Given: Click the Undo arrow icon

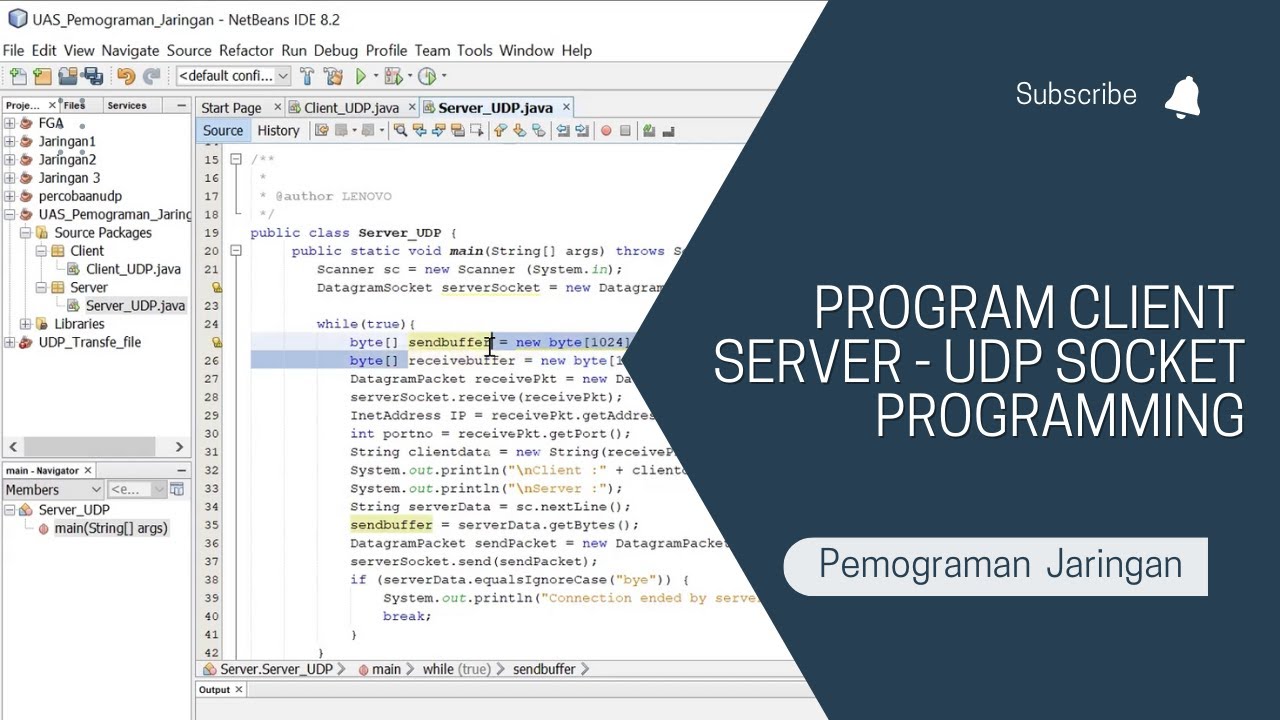Looking at the screenshot, I should pyautogui.click(x=126, y=76).
